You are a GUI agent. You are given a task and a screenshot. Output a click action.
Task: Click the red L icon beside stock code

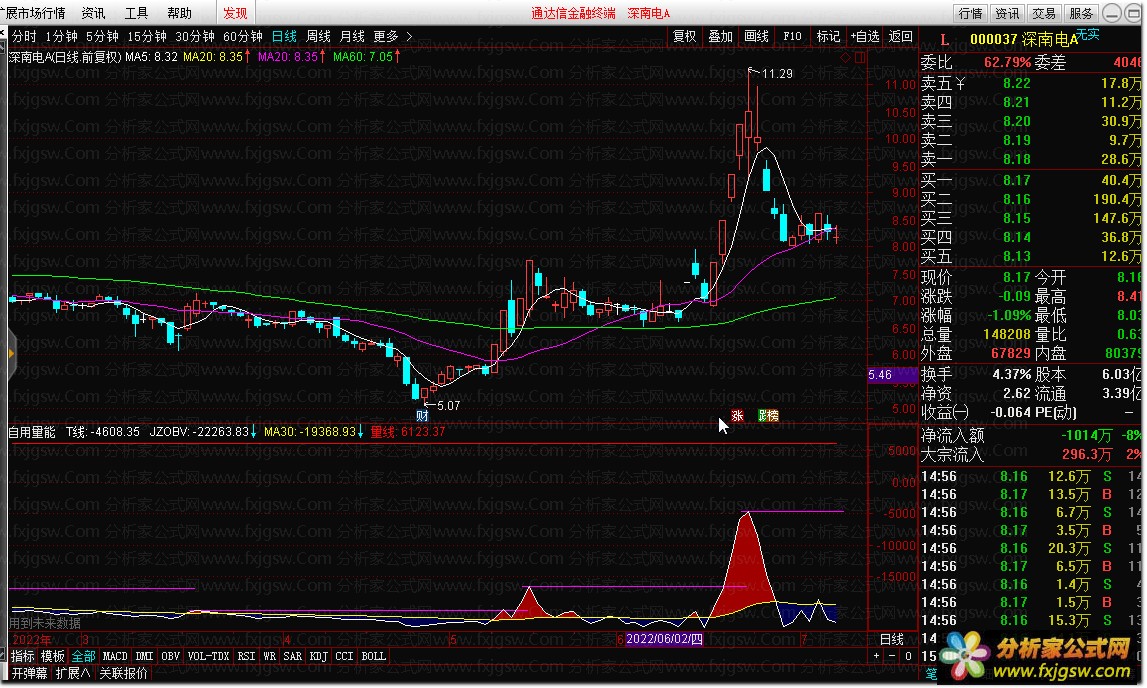944,39
